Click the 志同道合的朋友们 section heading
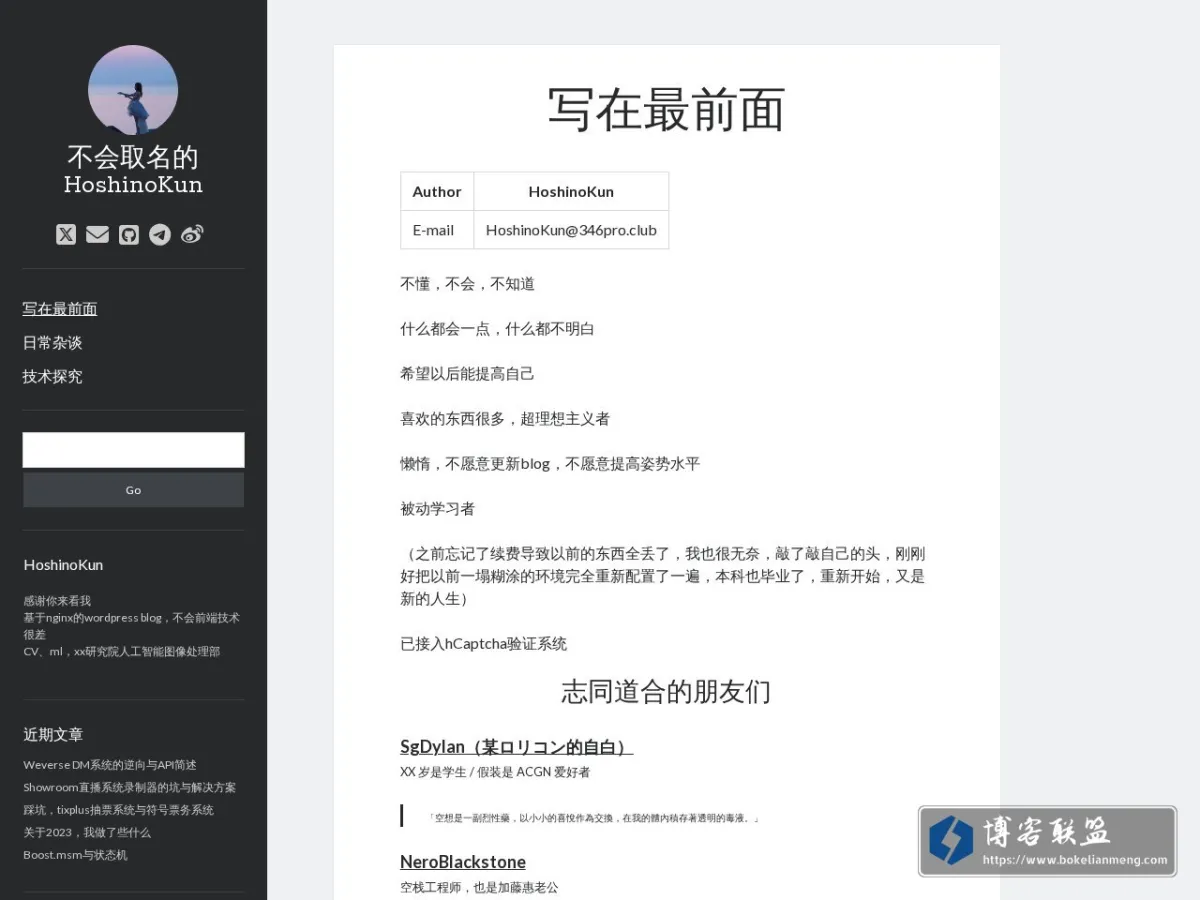 (666, 692)
